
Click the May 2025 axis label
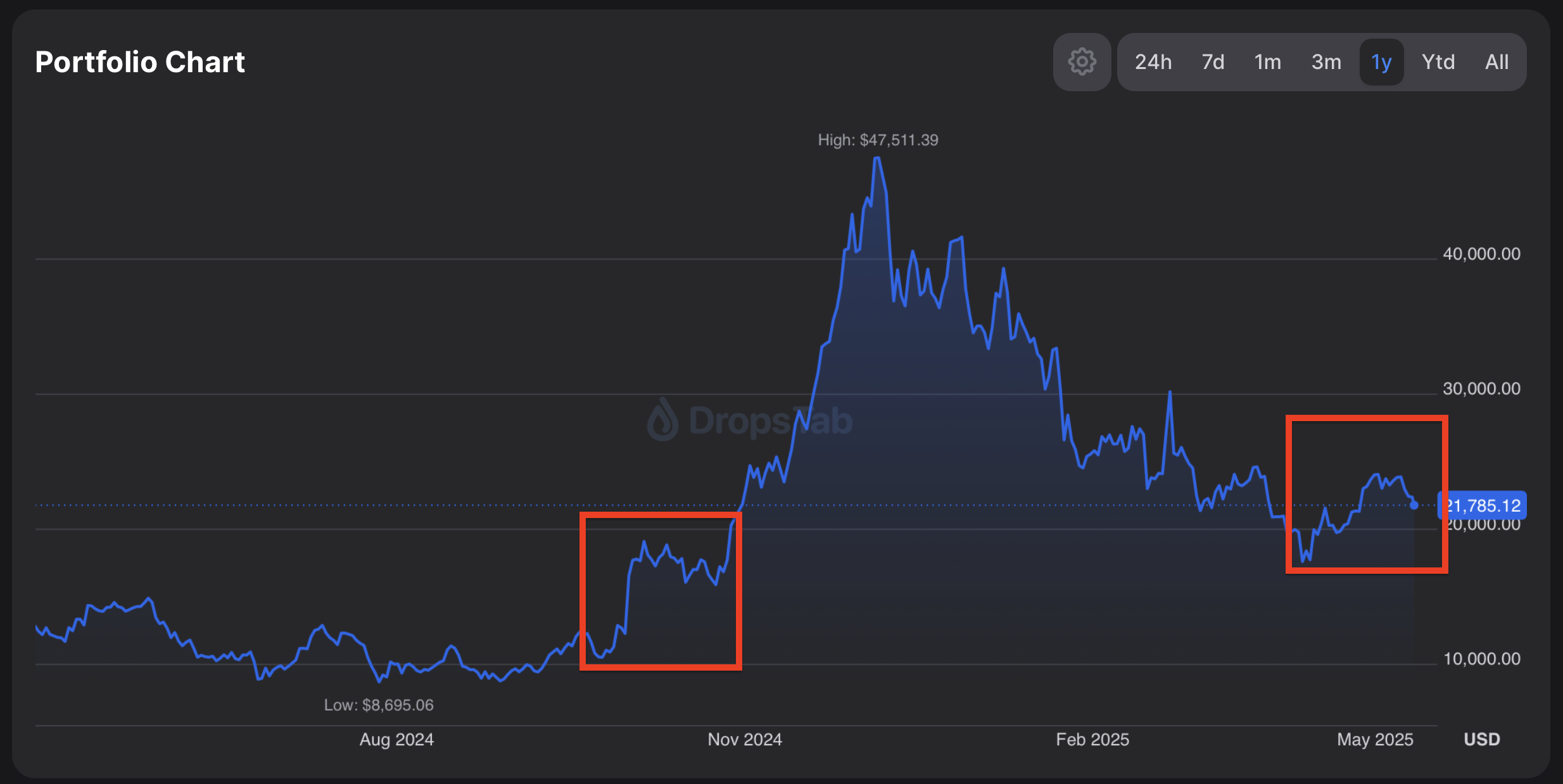click(x=1375, y=739)
